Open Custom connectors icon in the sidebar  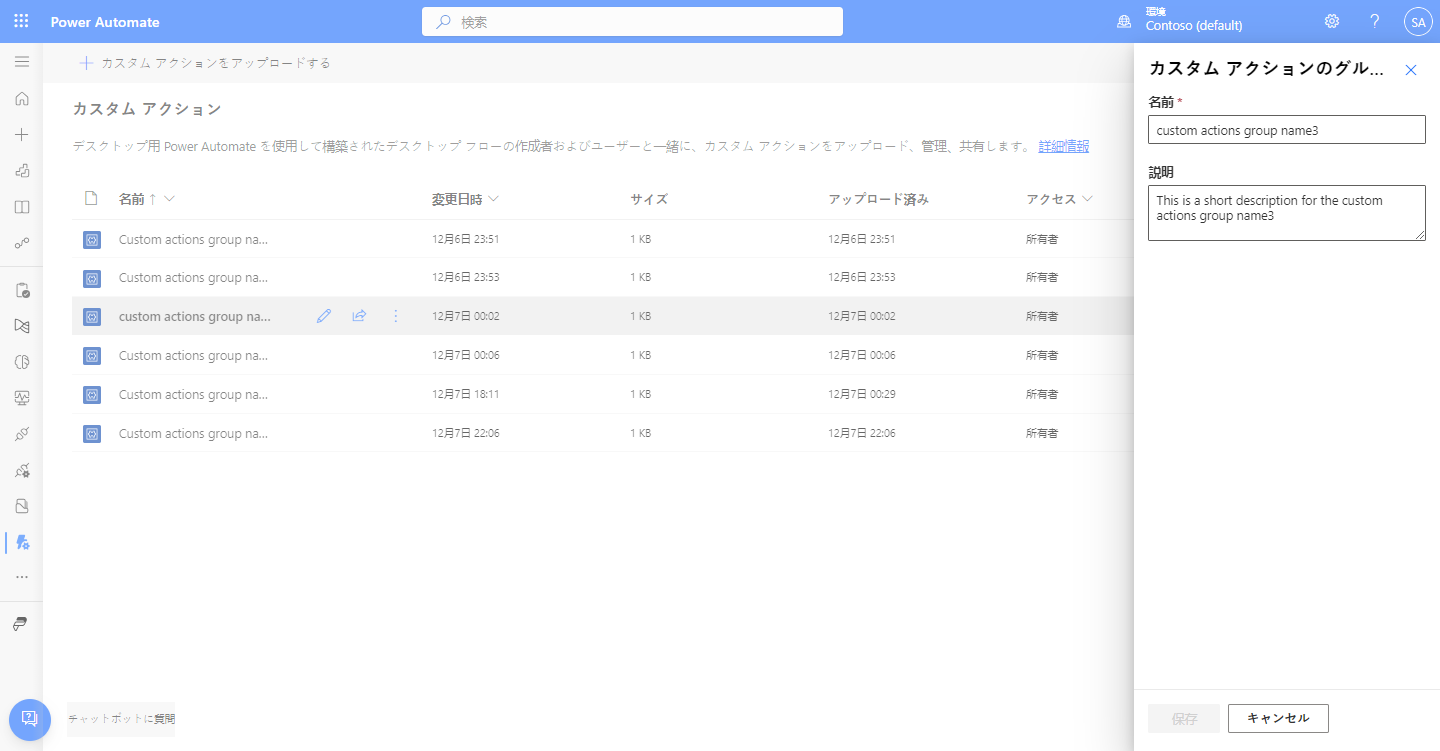coord(21,470)
